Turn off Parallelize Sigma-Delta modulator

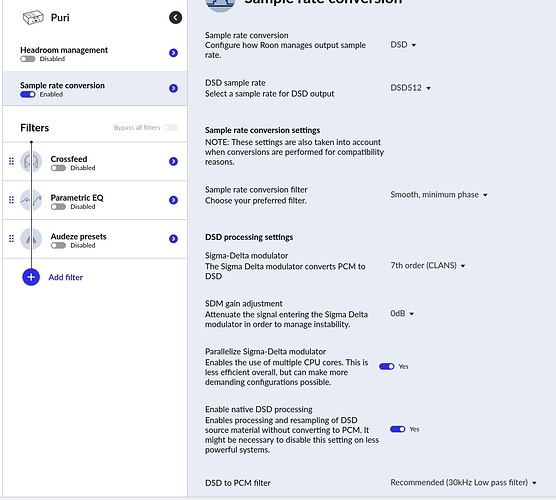[387, 366]
